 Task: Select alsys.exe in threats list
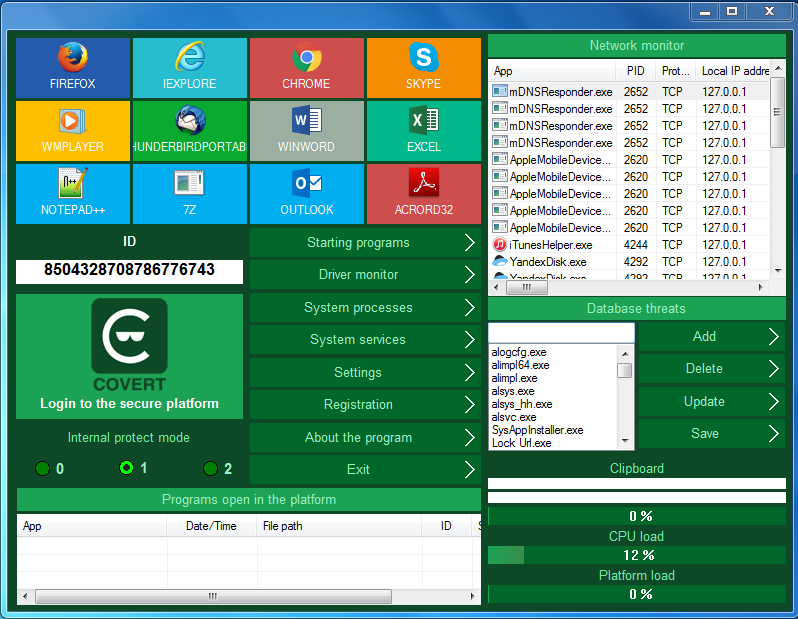tap(513, 391)
